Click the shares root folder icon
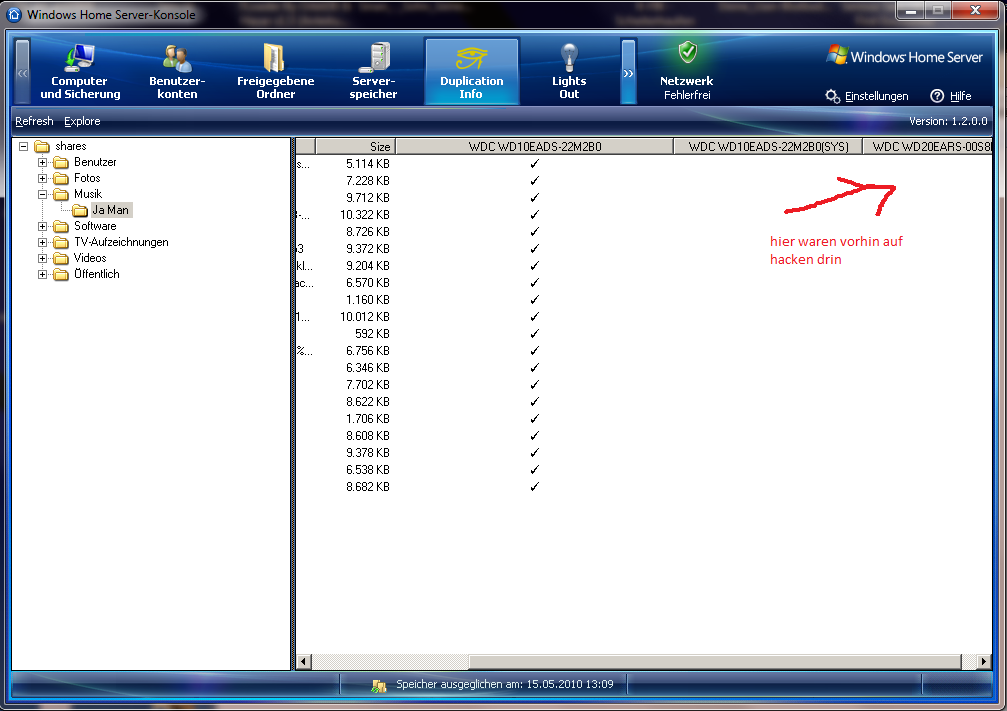1007x711 pixels. (42, 146)
